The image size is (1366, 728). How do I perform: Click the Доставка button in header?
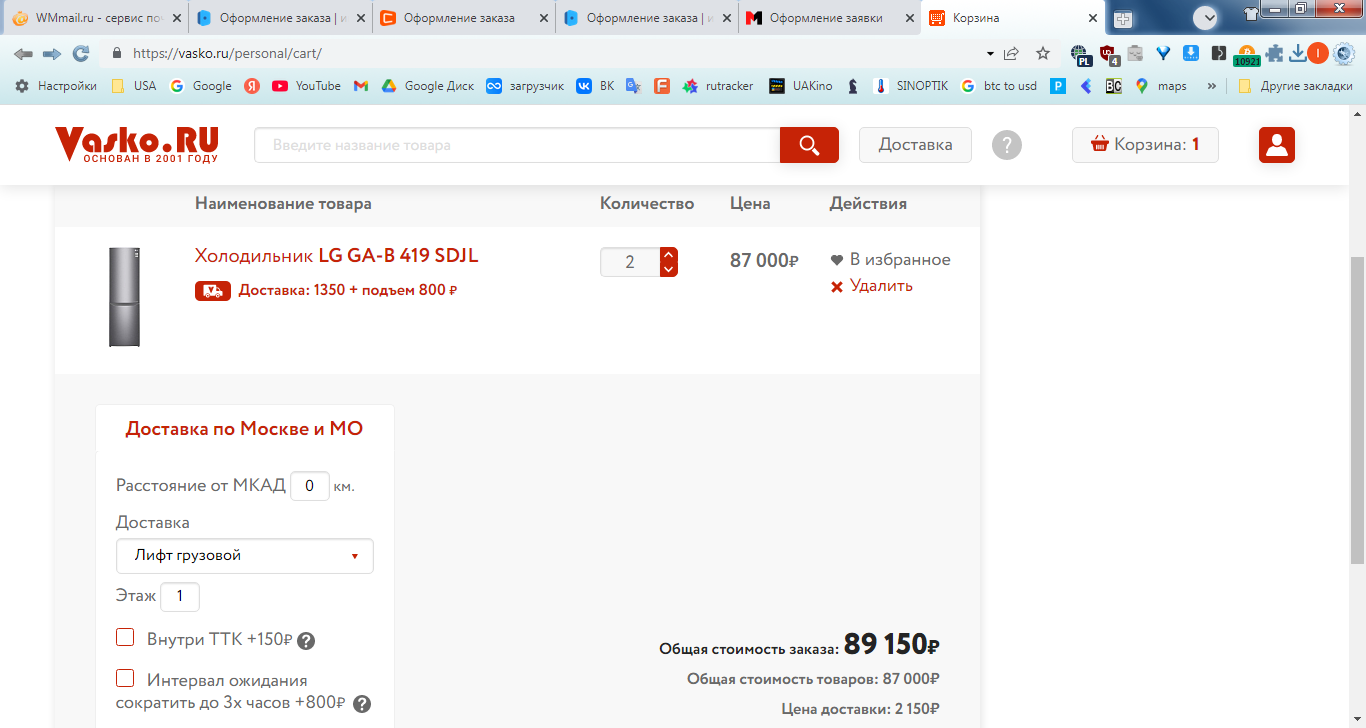pos(915,145)
